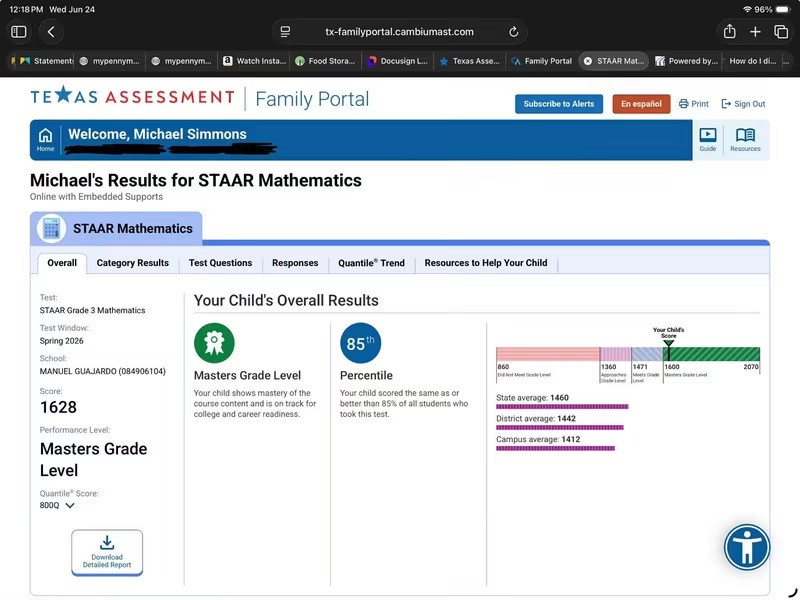Click the Spring 2026 test window text
Screen dimensions: 800x600
pyautogui.click(x=61, y=341)
